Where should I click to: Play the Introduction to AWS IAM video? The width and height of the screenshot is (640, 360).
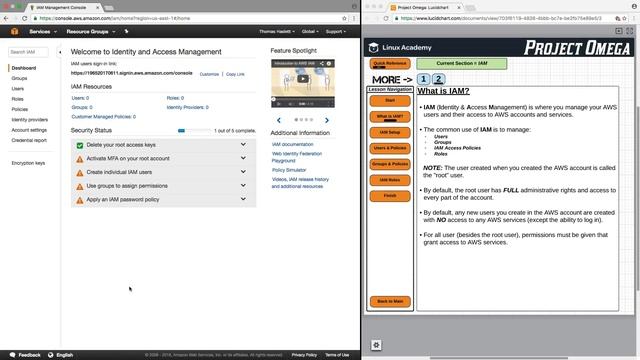[x=302, y=79]
